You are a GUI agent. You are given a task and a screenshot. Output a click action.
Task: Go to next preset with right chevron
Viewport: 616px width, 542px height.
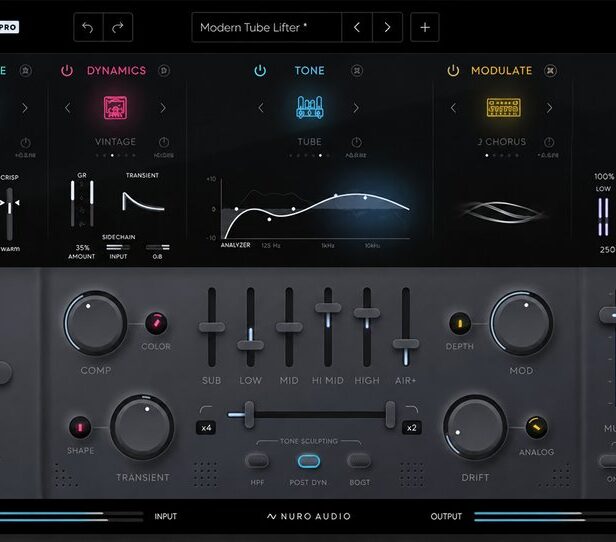coord(387,27)
